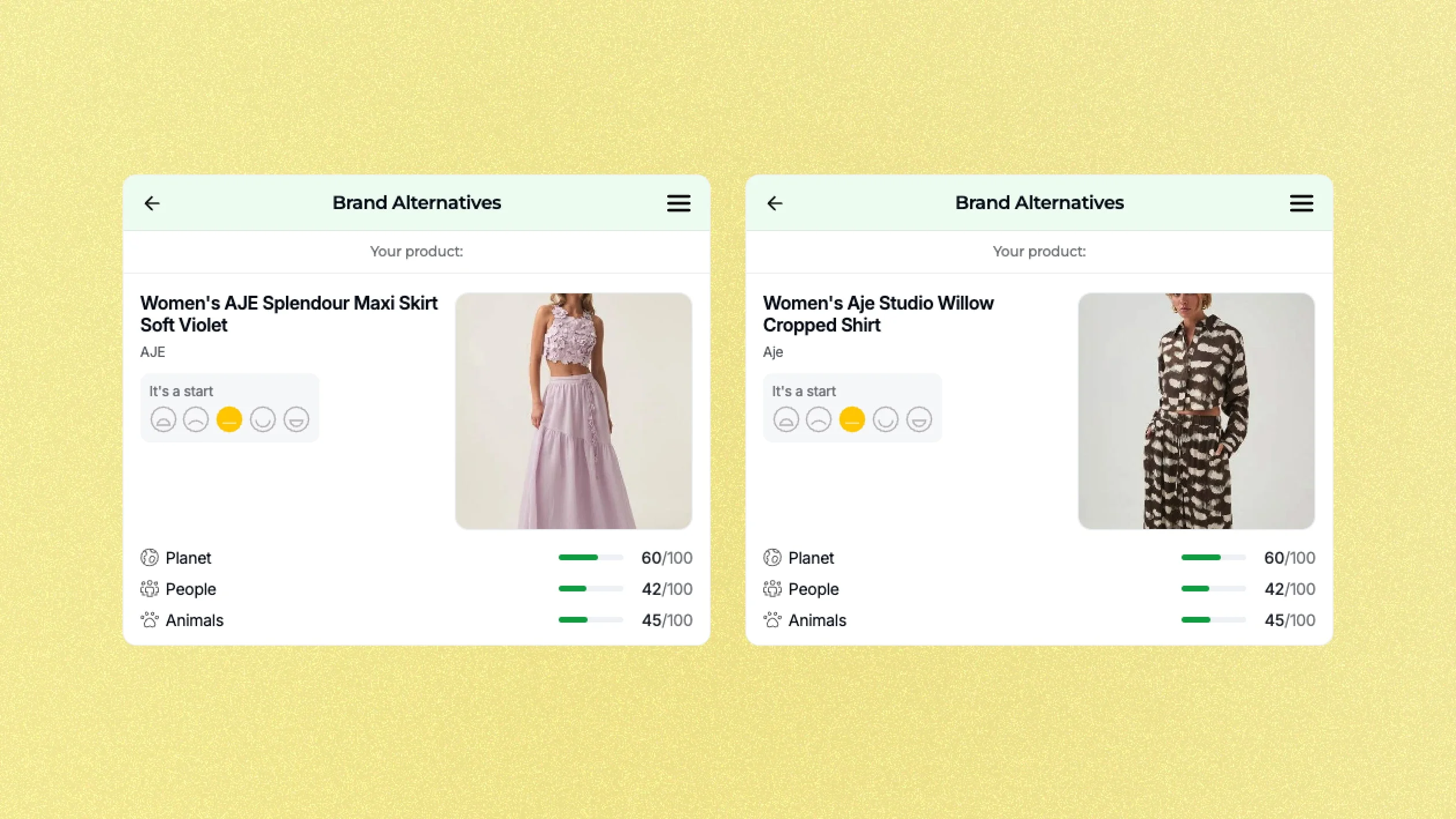
Task: Open the hamburger menu on the cropped shirt screen
Action: [1301, 203]
